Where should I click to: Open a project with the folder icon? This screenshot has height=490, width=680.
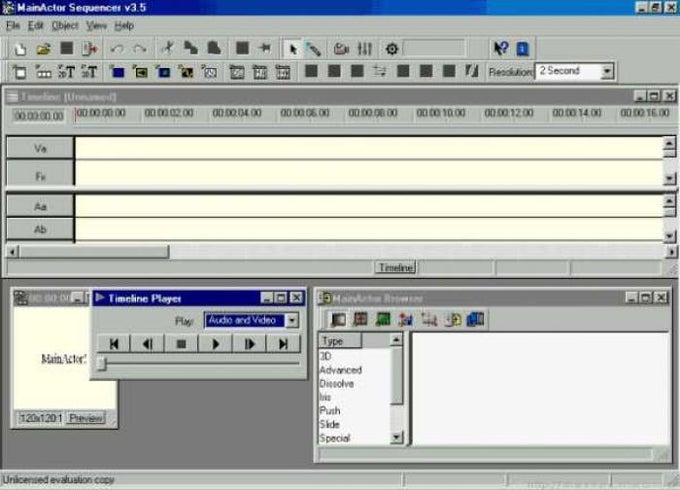[x=43, y=49]
